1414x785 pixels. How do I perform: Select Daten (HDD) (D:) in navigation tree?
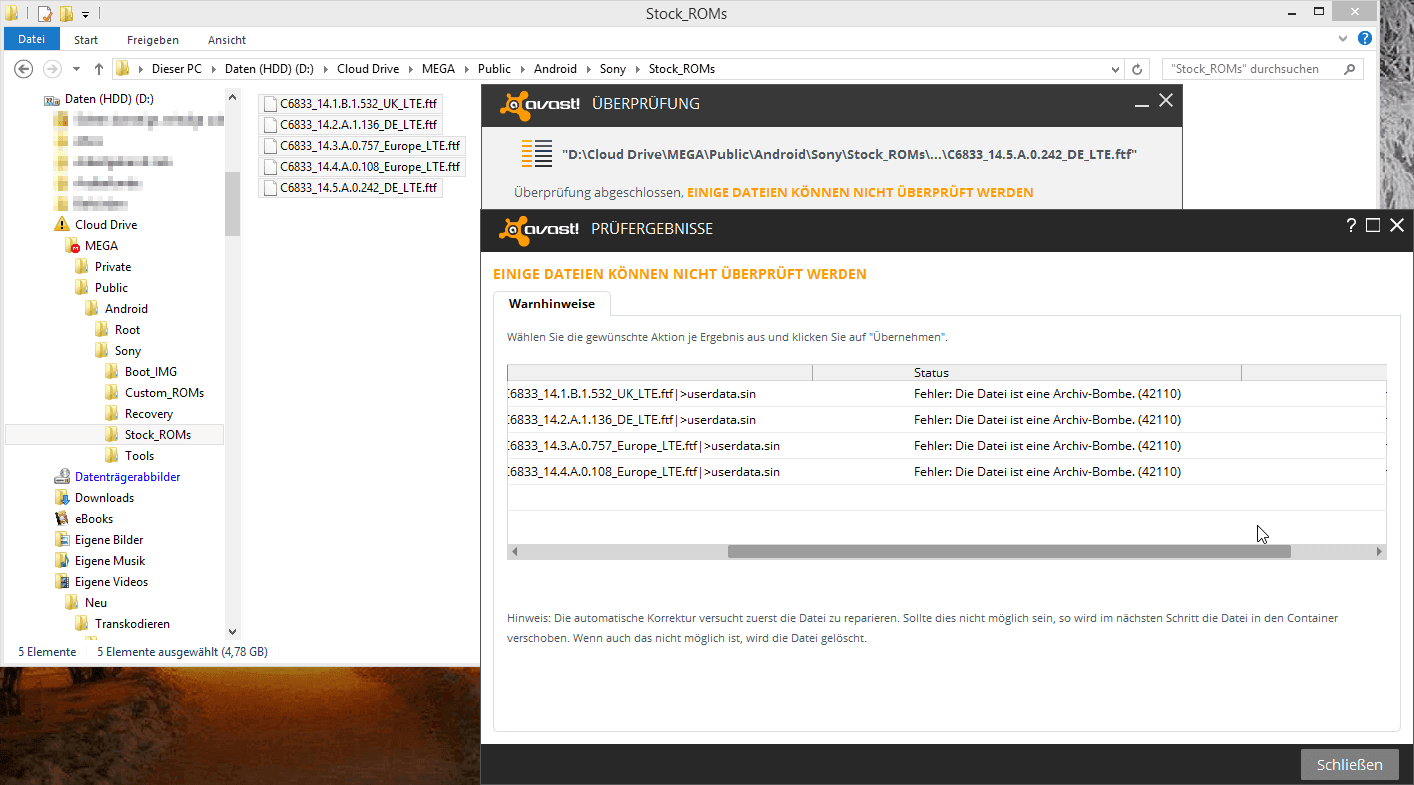click(109, 99)
